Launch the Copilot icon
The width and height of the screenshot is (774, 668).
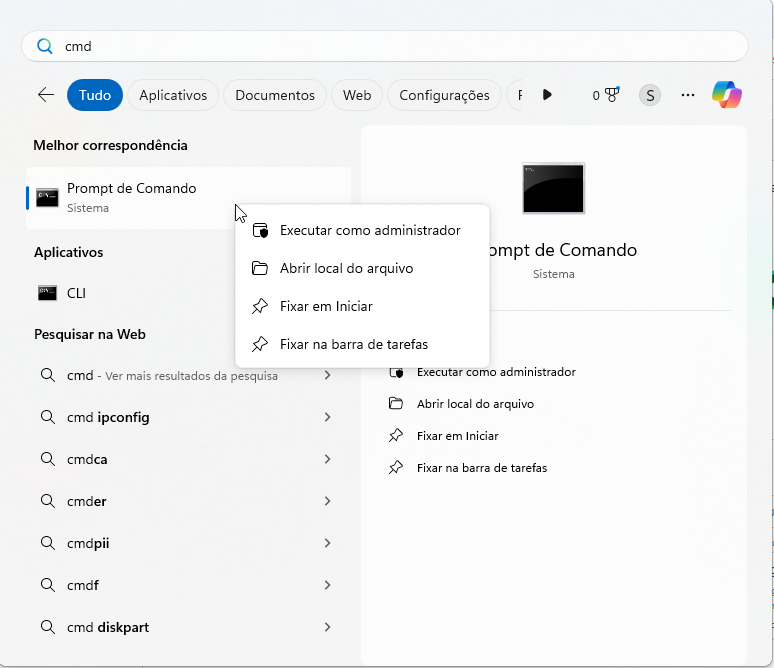point(727,94)
